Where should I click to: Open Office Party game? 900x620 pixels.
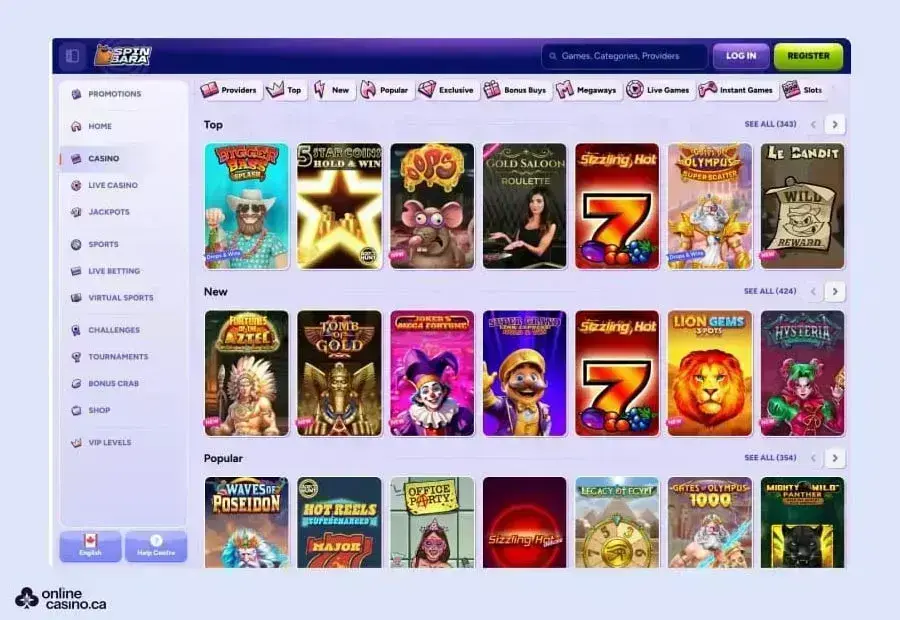pos(432,522)
